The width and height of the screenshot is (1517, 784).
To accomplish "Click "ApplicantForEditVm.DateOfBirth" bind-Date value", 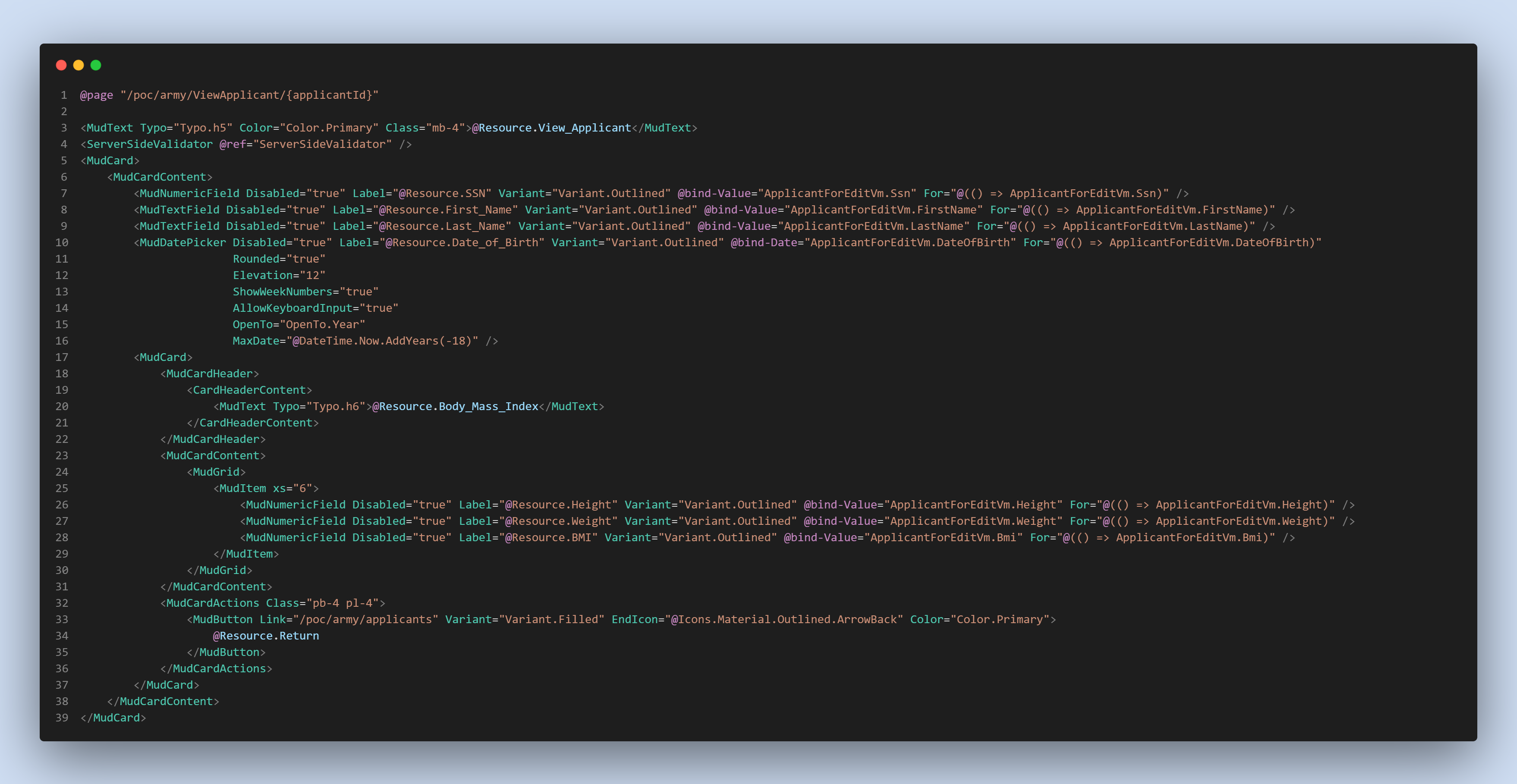I will 910,242.
